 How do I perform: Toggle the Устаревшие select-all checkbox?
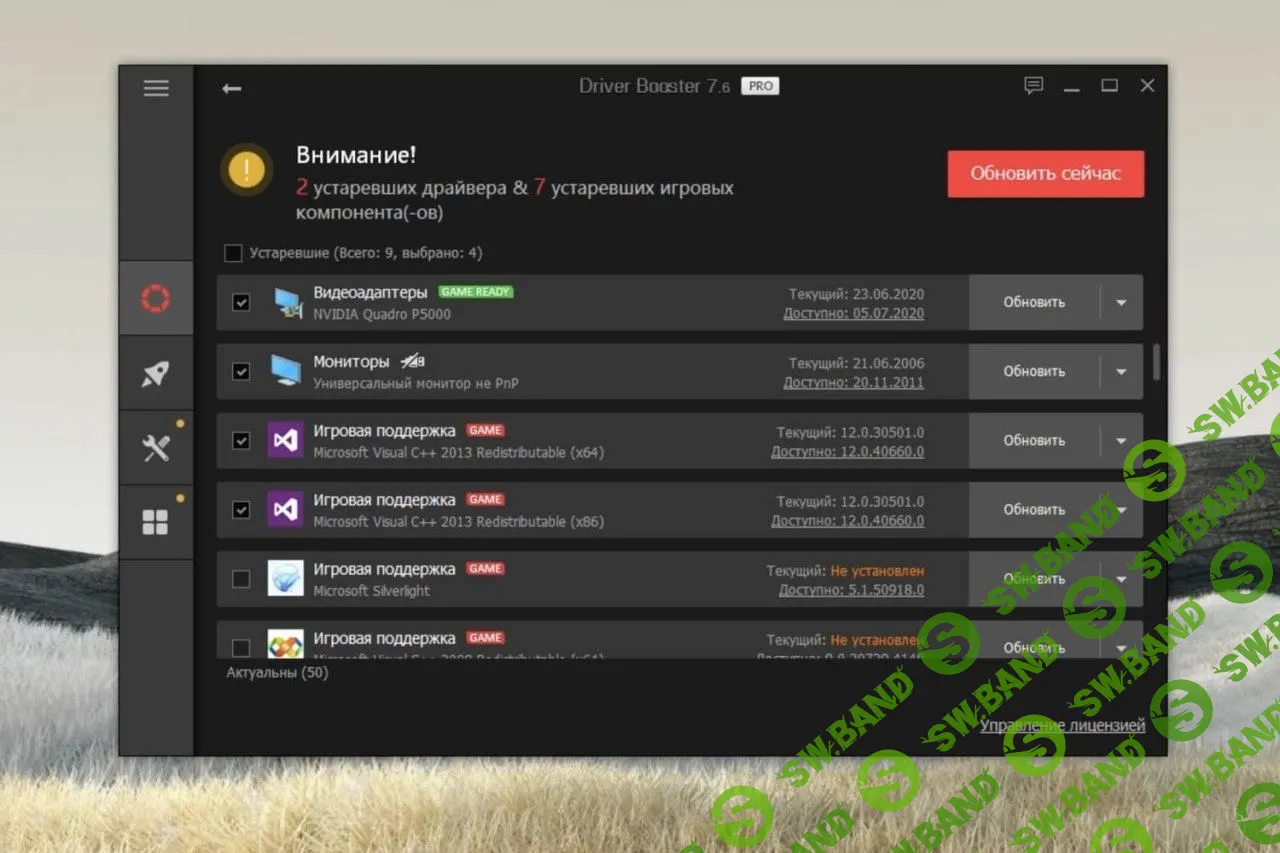coord(233,253)
